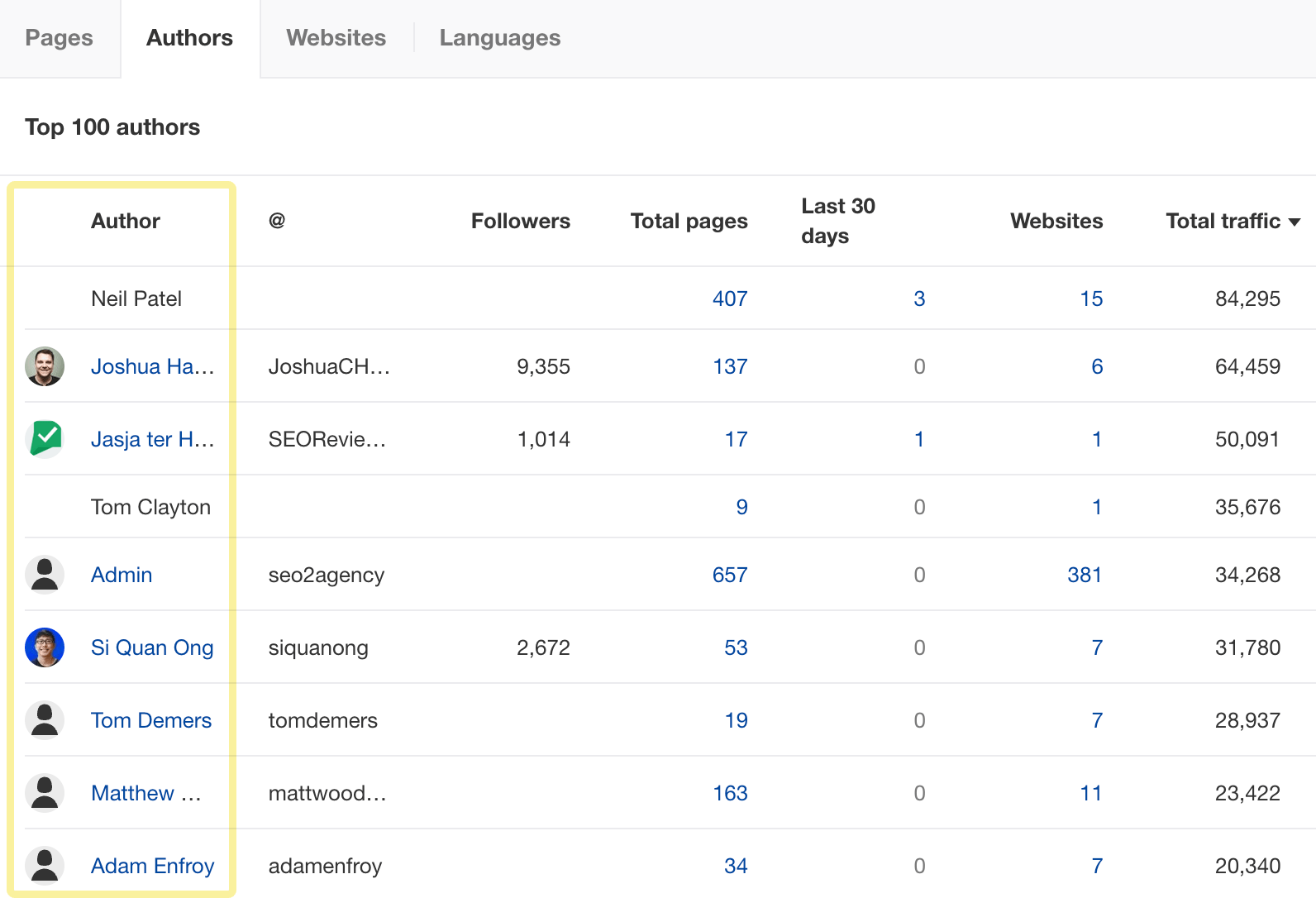Viewport: 1316px width, 898px height.
Task: Open Tom Demers author link
Action: click(x=151, y=720)
